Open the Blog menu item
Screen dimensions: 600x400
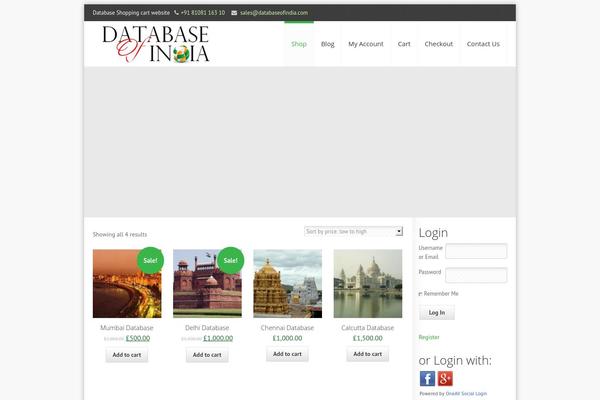click(x=328, y=44)
